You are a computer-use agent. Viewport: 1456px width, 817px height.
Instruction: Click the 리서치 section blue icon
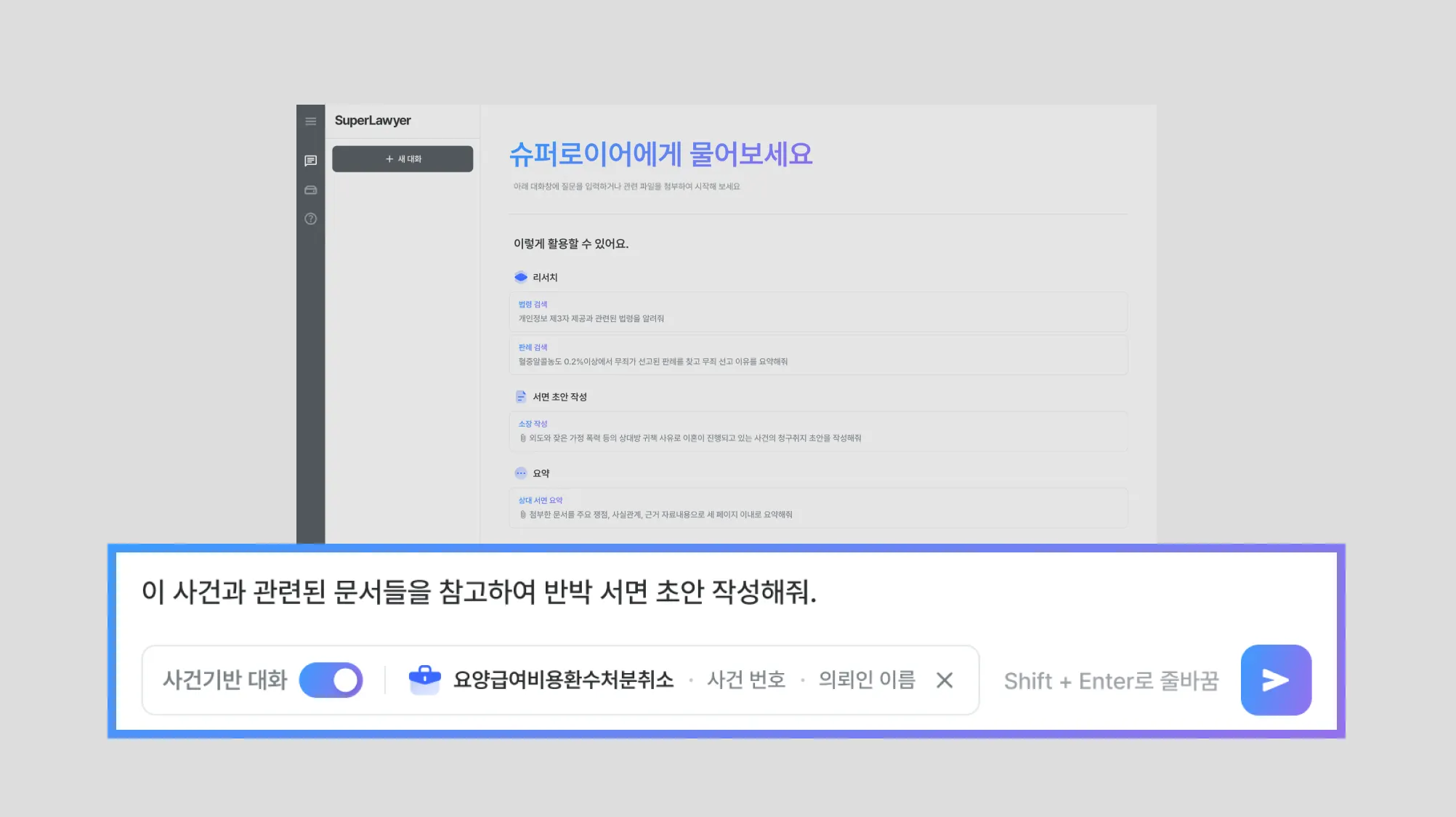click(520, 277)
